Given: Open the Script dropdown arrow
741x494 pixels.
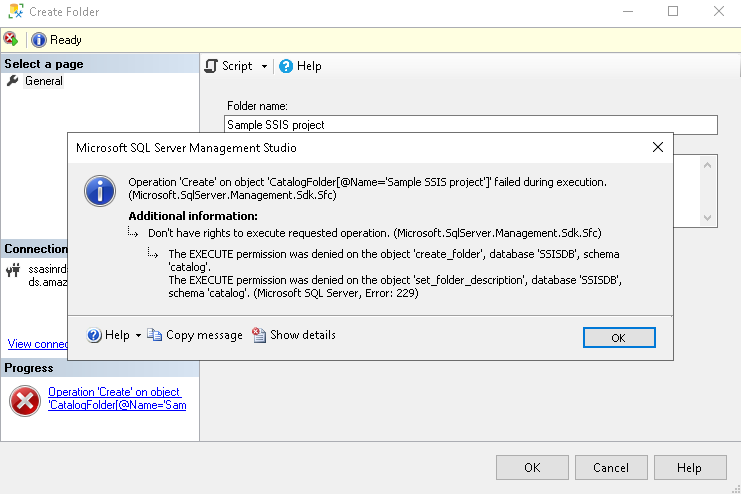Looking at the screenshot, I should [x=264, y=66].
